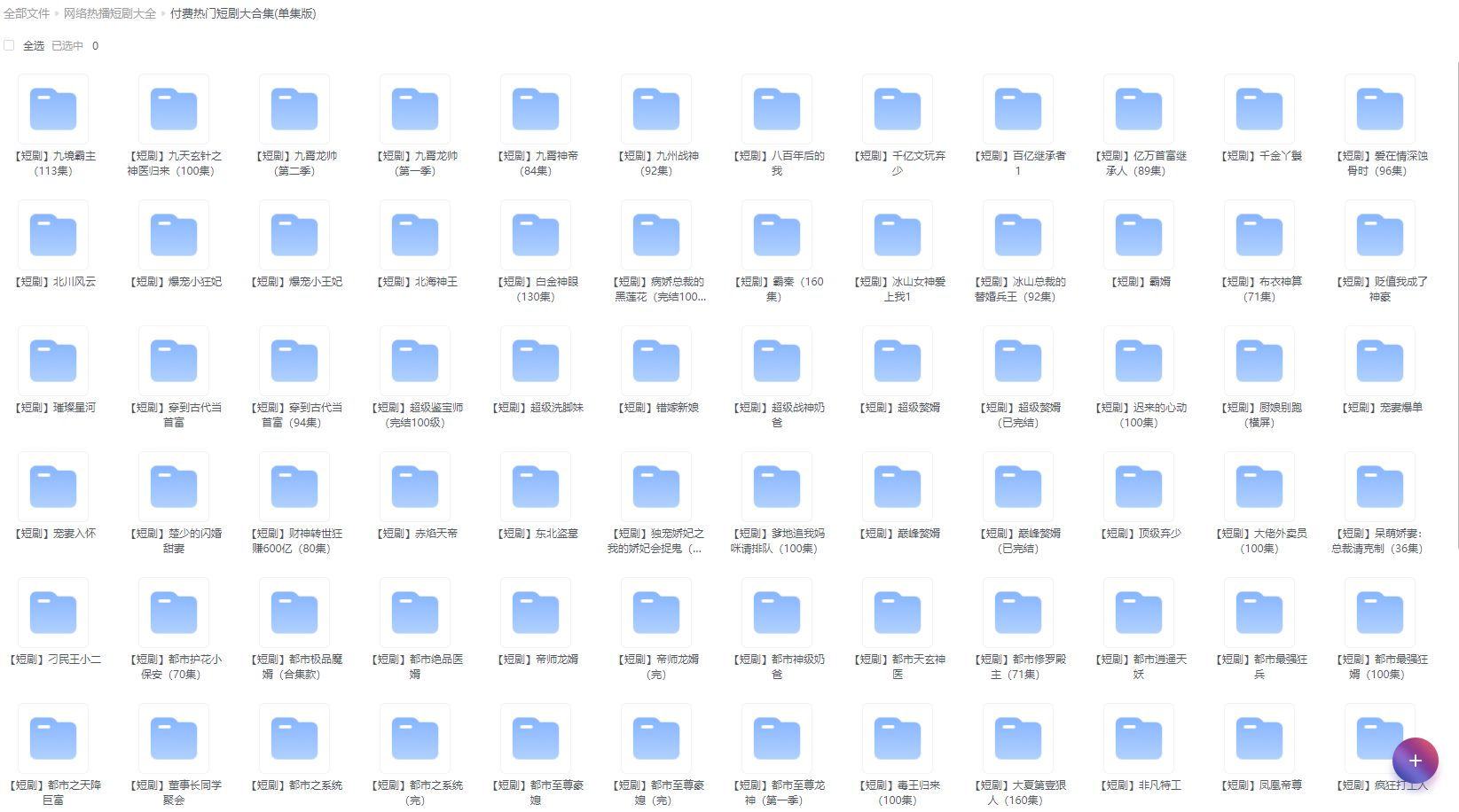Screen dimensions: 1459x812
Task: Open folder 厨娘别跑 (横屏)
Action: (1259, 361)
